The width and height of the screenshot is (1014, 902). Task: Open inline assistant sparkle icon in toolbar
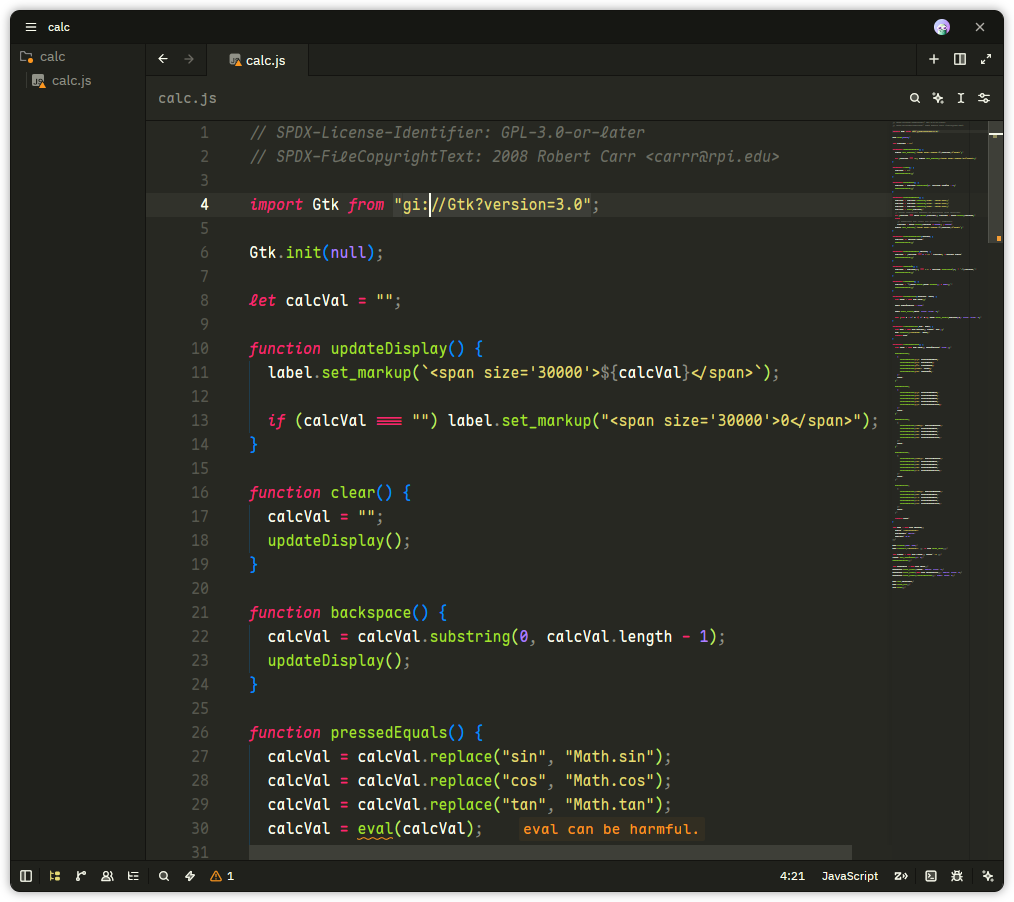pos(938,98)
